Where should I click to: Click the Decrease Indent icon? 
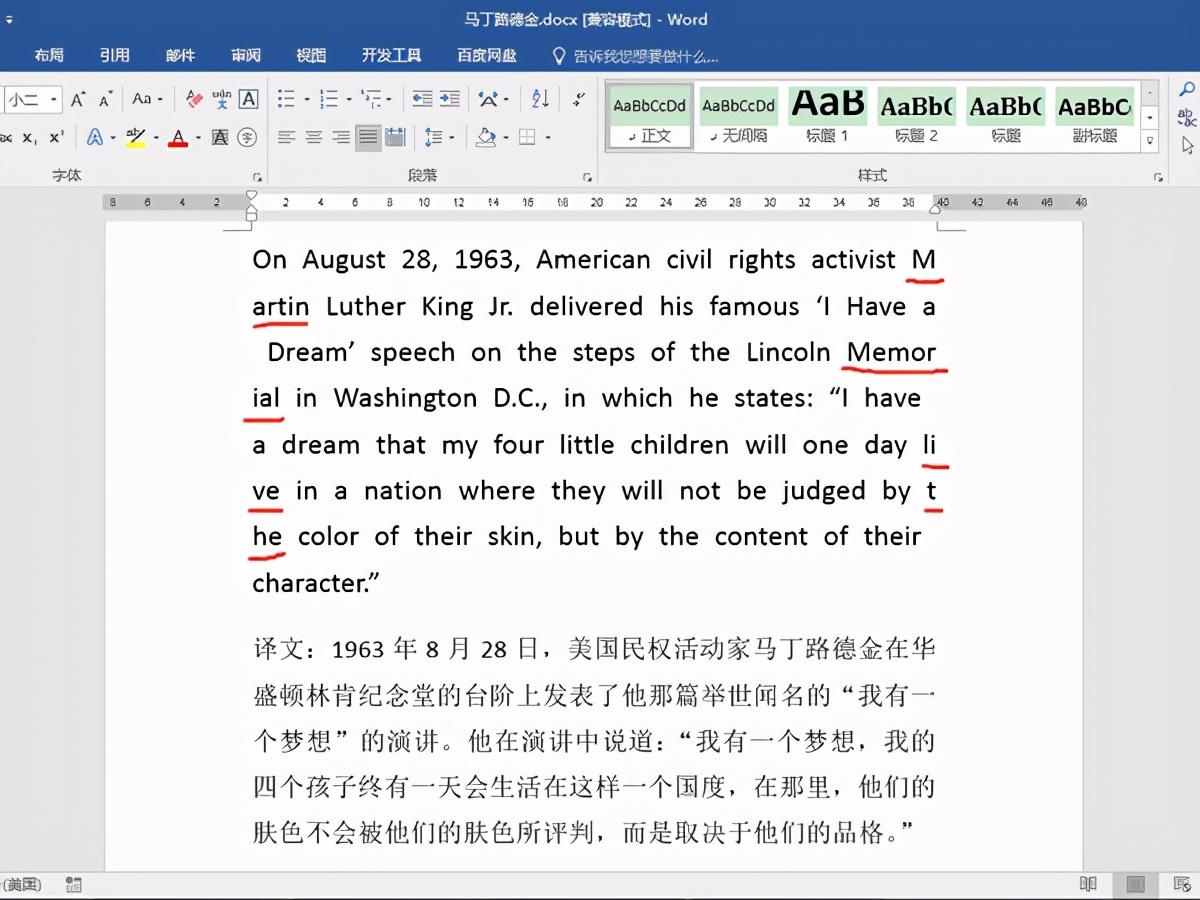(422, 99)
